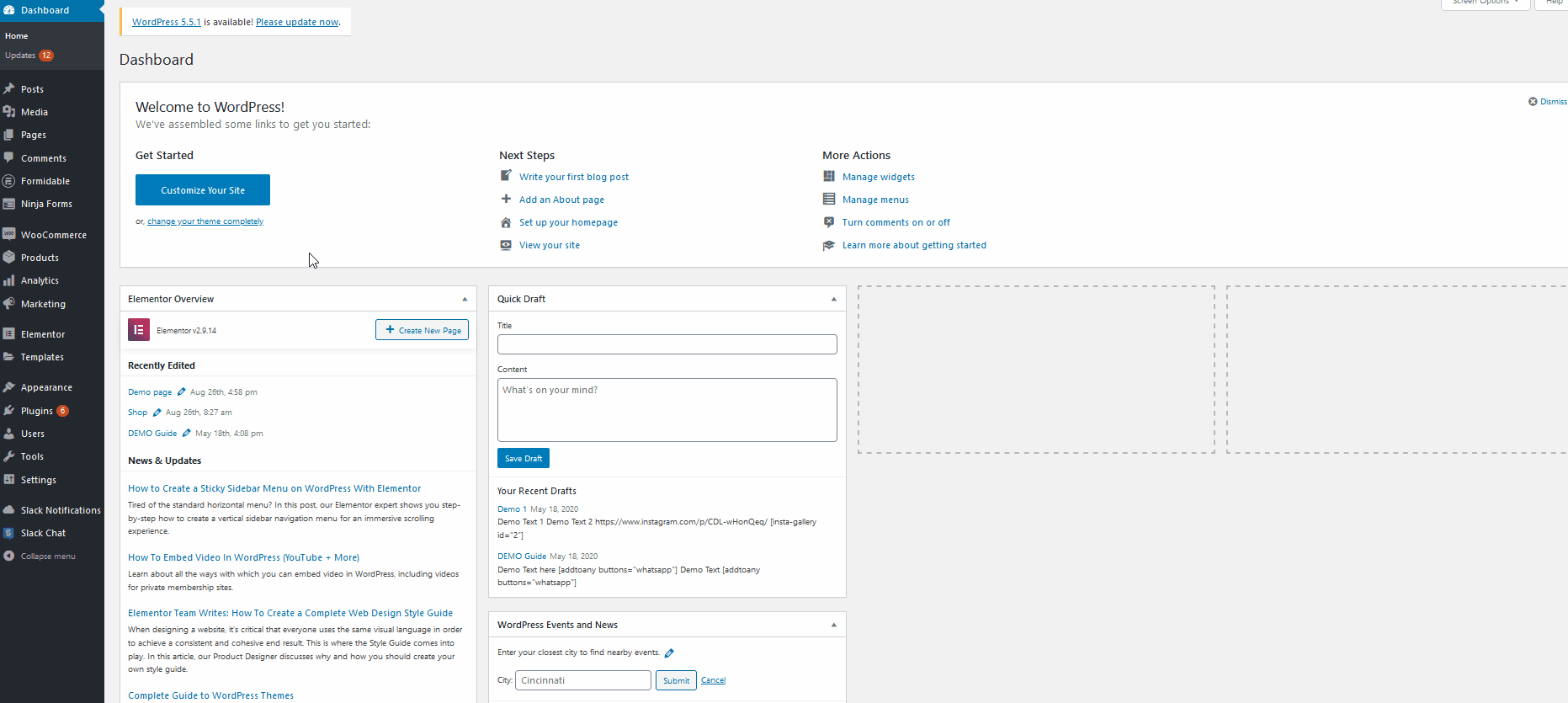The width and height of the screenshot is (1568, 703).
Task: Click Manage widgets link
Action: 879,177
